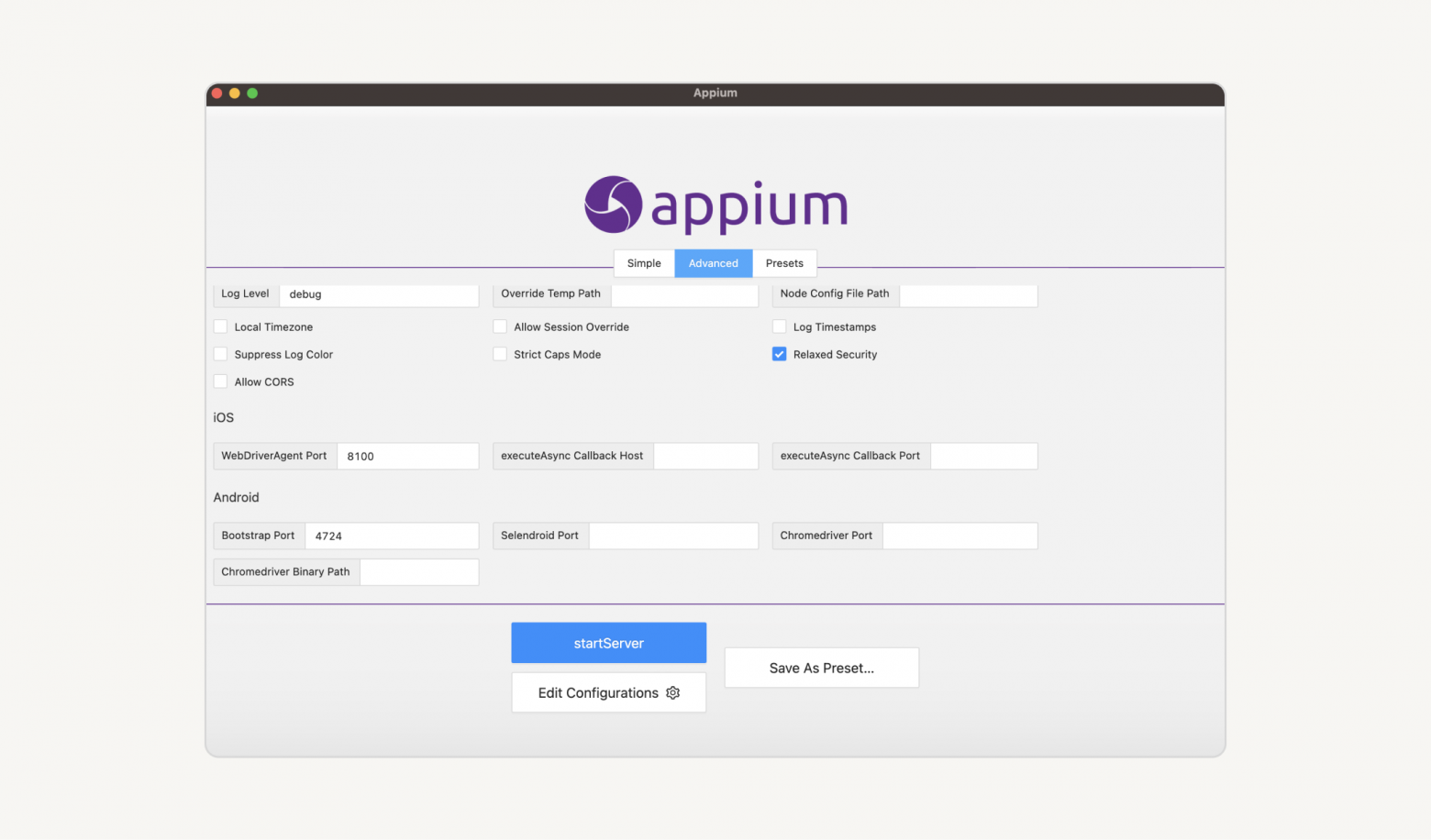Click the iOS section heading
Screen dimensions: 1431x840
click(224, 417)
